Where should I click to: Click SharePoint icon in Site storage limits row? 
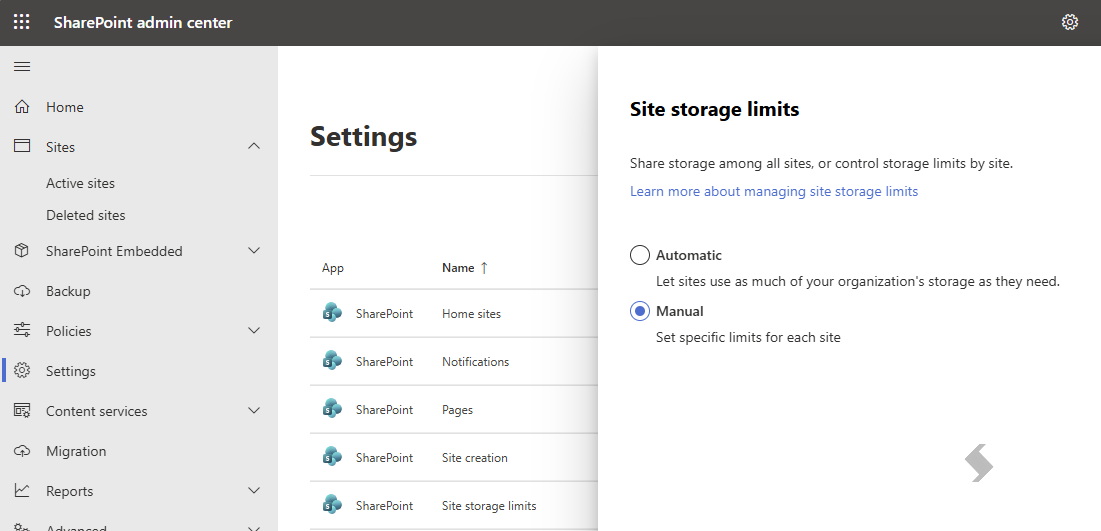pos(331,505)
